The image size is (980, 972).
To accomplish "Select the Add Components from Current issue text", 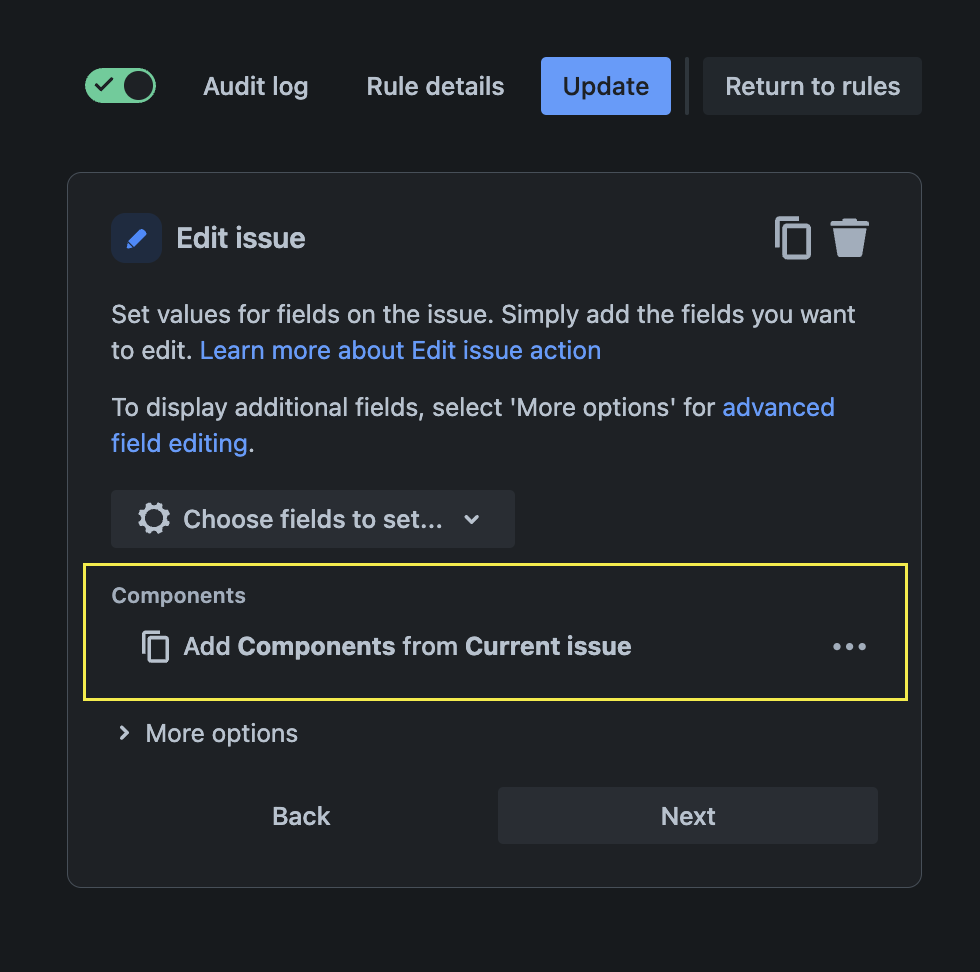I will coord(407,646).
